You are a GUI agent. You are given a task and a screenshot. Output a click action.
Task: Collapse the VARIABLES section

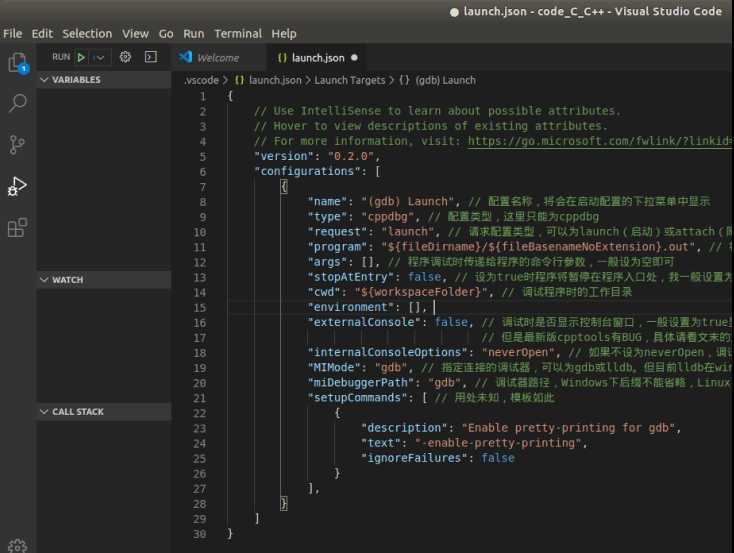[104, 80]
